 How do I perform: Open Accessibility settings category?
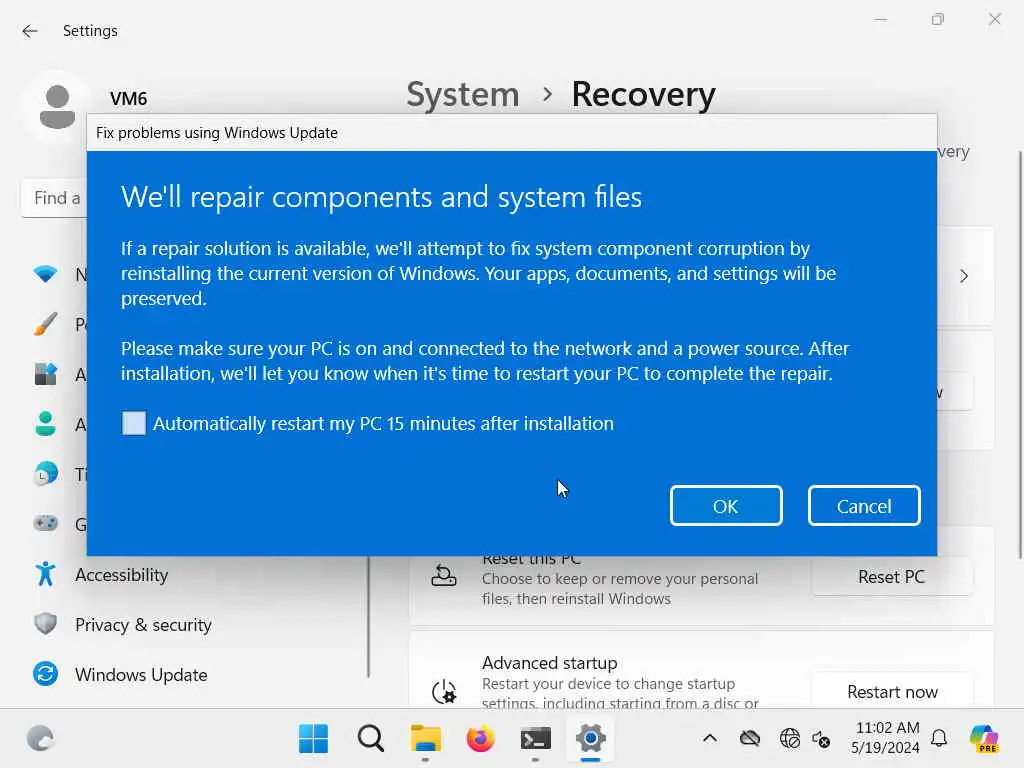tap(121, 575)
